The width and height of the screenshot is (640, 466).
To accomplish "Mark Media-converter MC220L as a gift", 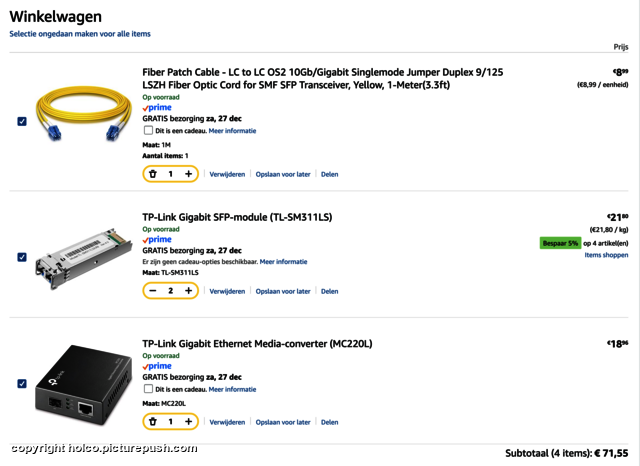I will [x=148, y=389].
